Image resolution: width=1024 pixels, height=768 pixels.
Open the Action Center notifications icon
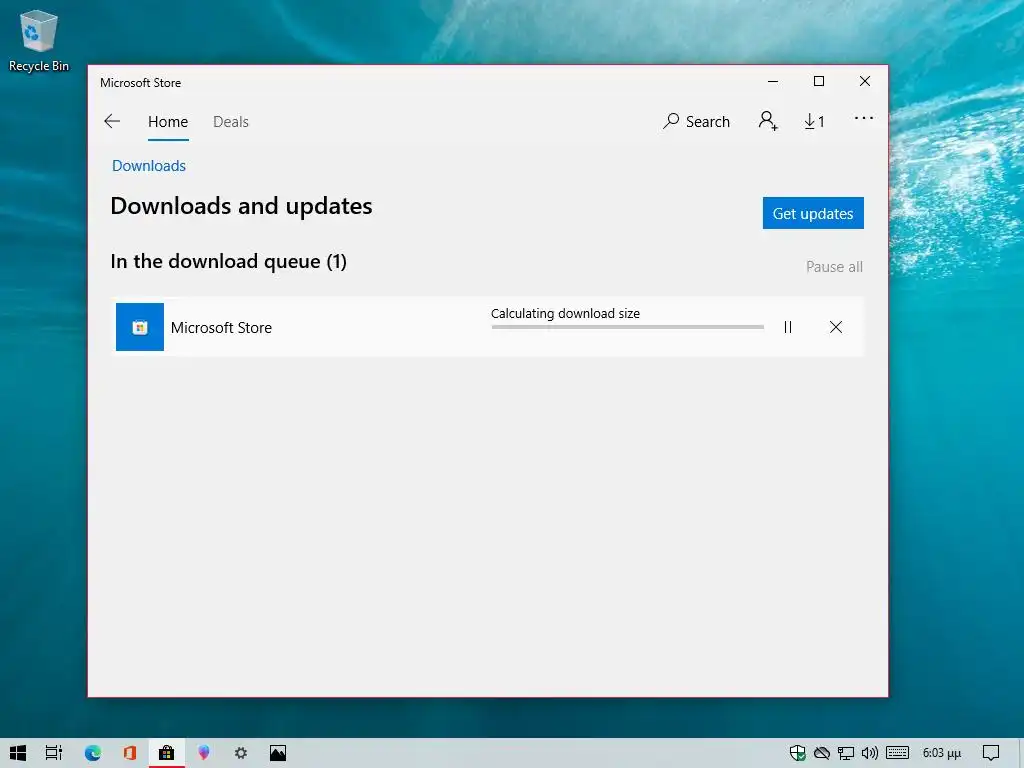point(991,753)
